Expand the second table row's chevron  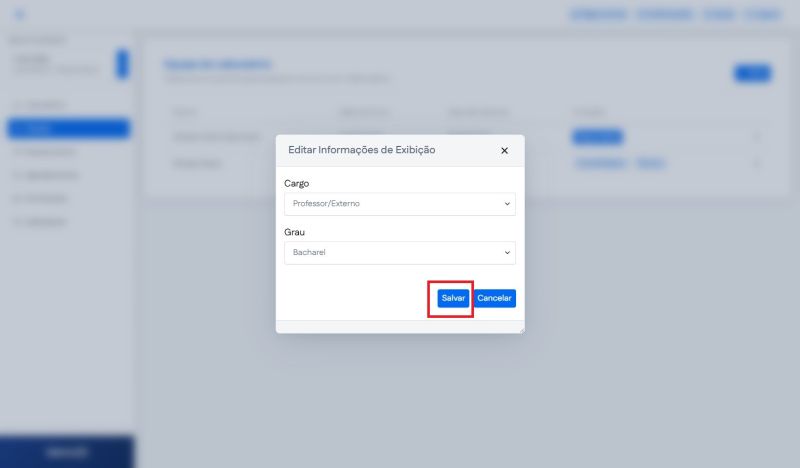click(x=757, y=162)
